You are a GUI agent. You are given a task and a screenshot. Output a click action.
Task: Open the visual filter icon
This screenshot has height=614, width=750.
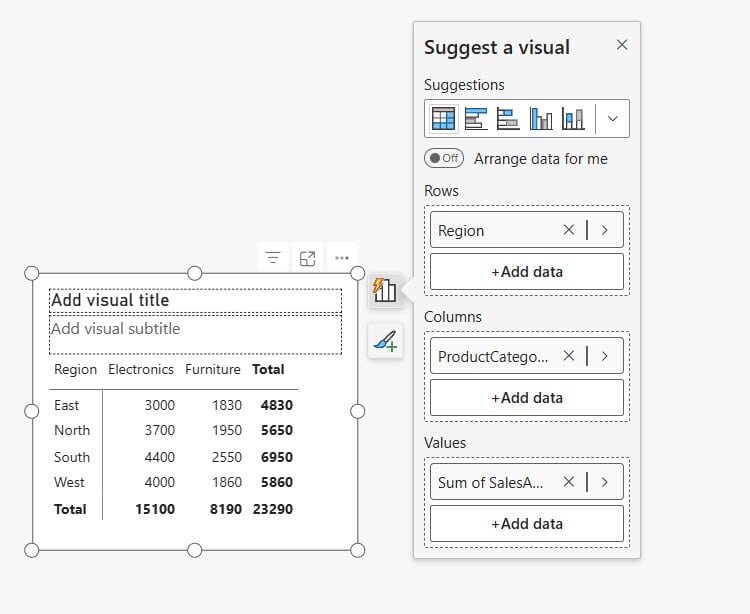(273, 258)
